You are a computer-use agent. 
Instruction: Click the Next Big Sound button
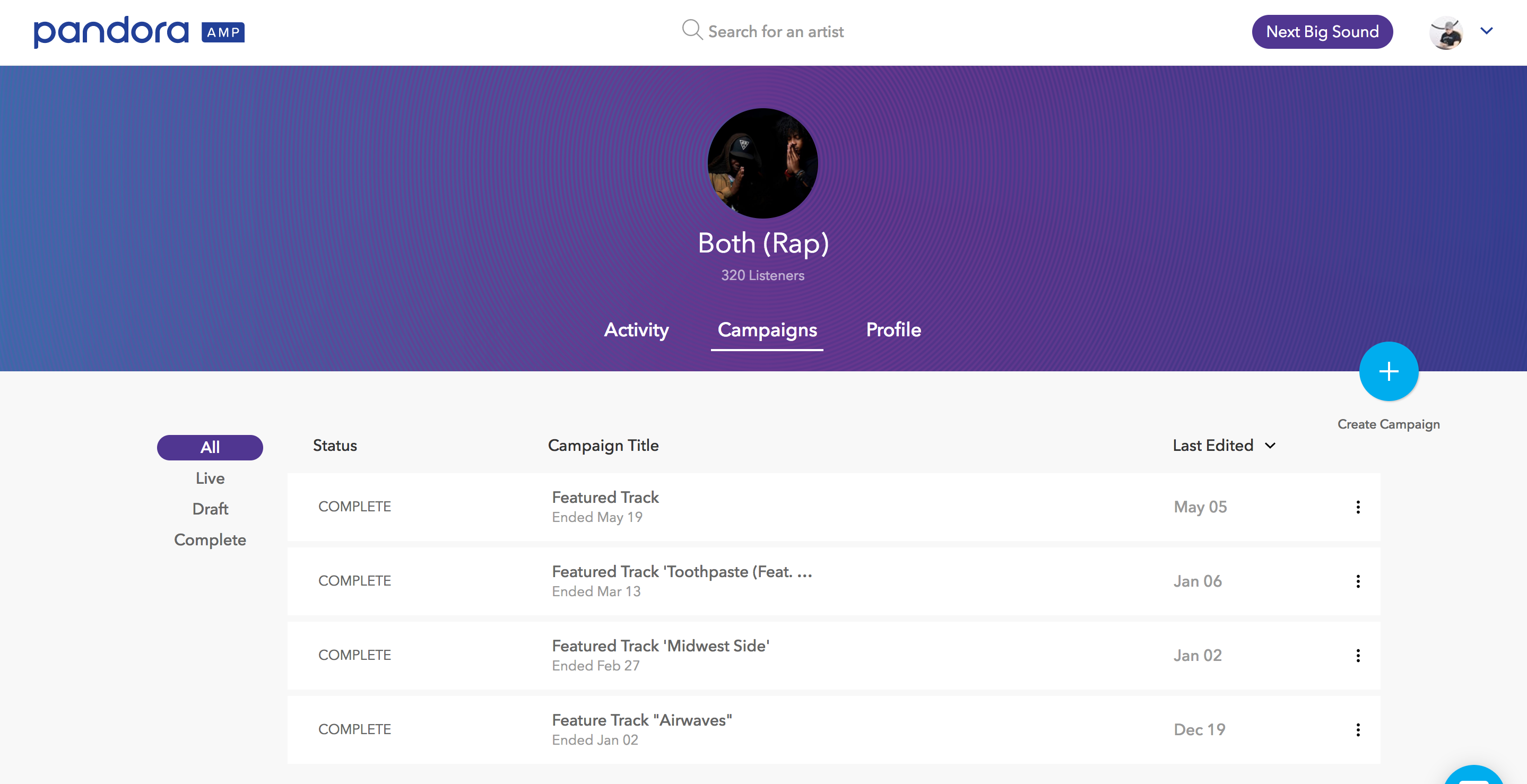coord(1322,32)
